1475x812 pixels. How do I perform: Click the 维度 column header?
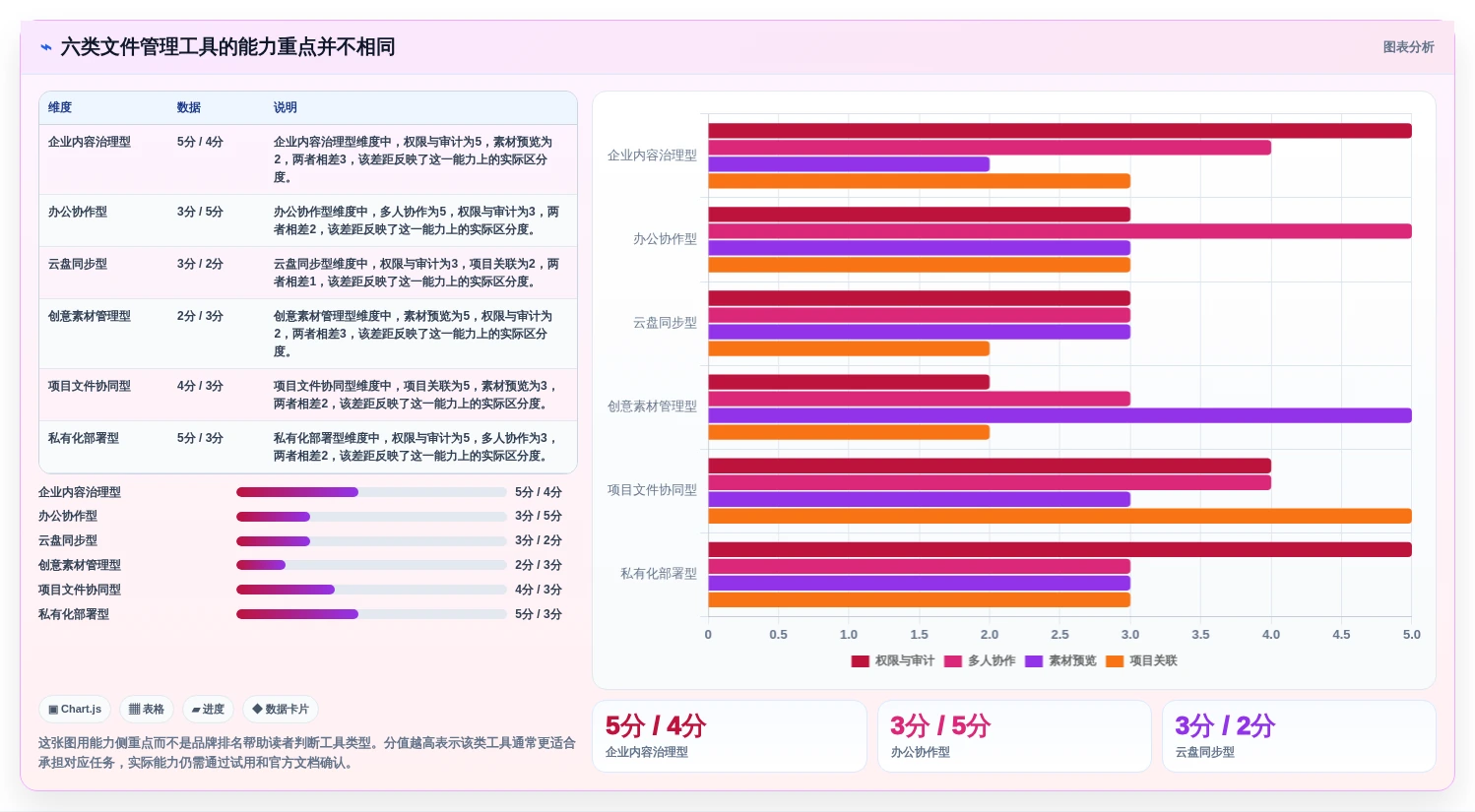click(x=60, y=107)
